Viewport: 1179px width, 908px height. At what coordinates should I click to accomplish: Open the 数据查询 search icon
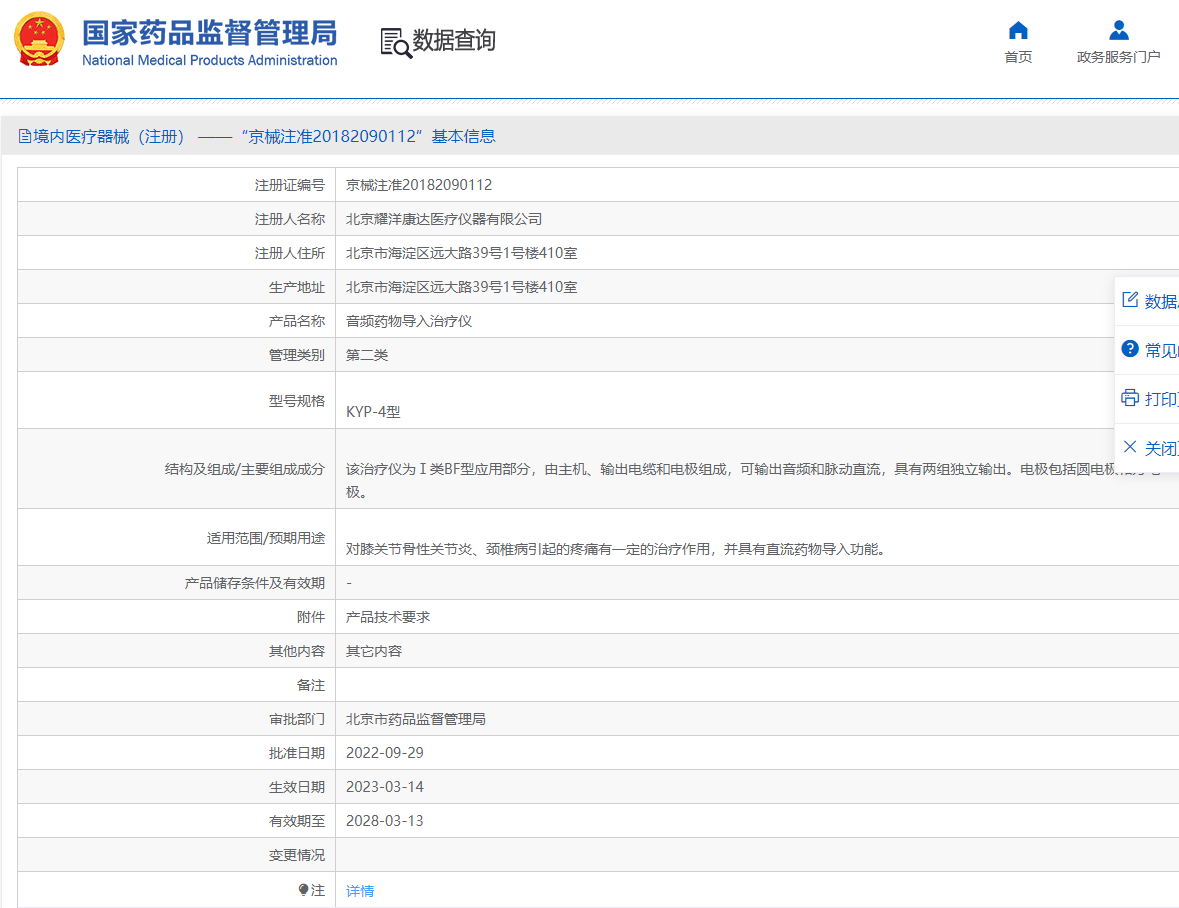point(396,43)
